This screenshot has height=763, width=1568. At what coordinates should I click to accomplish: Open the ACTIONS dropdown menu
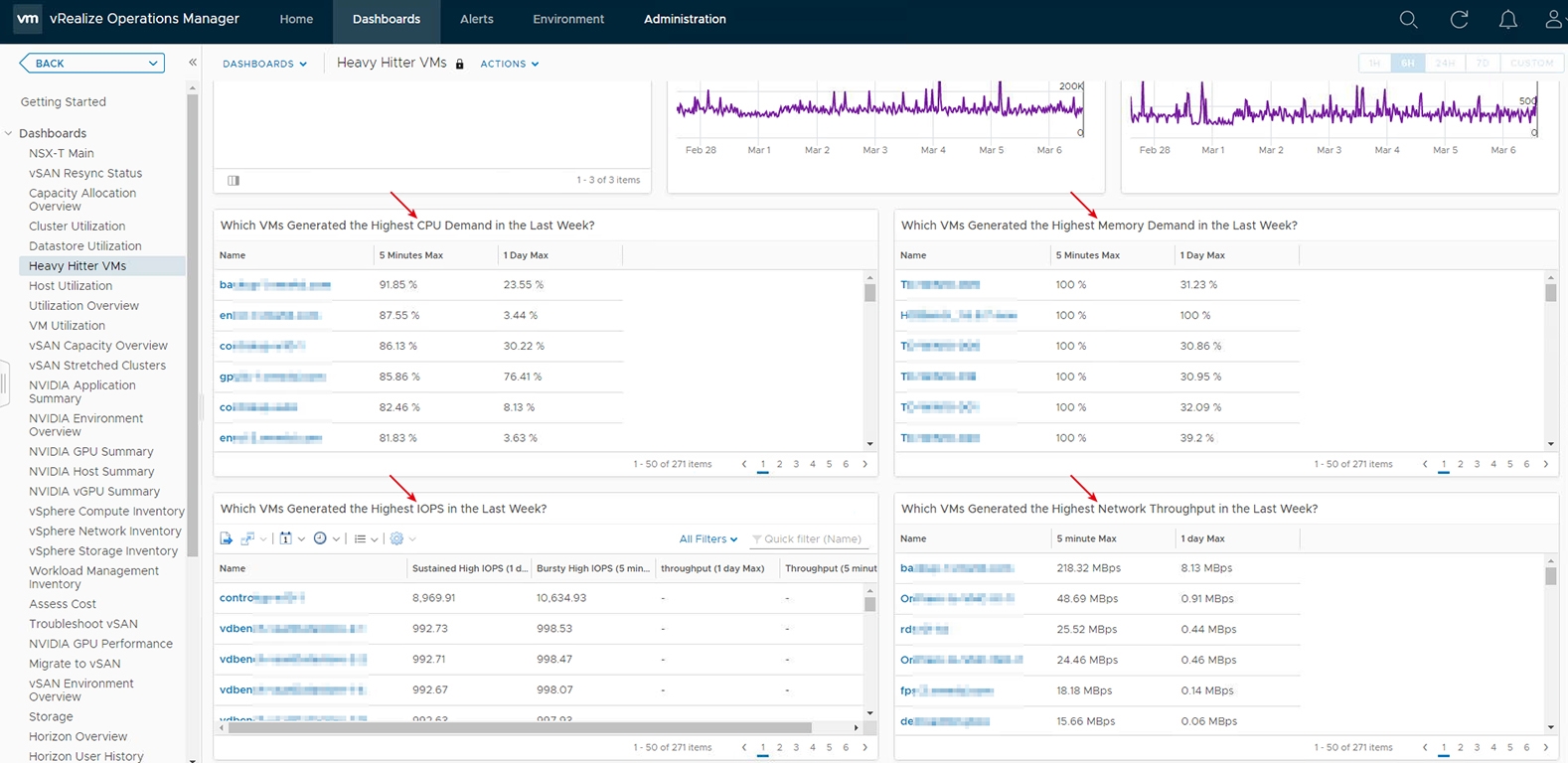[510, 64]
